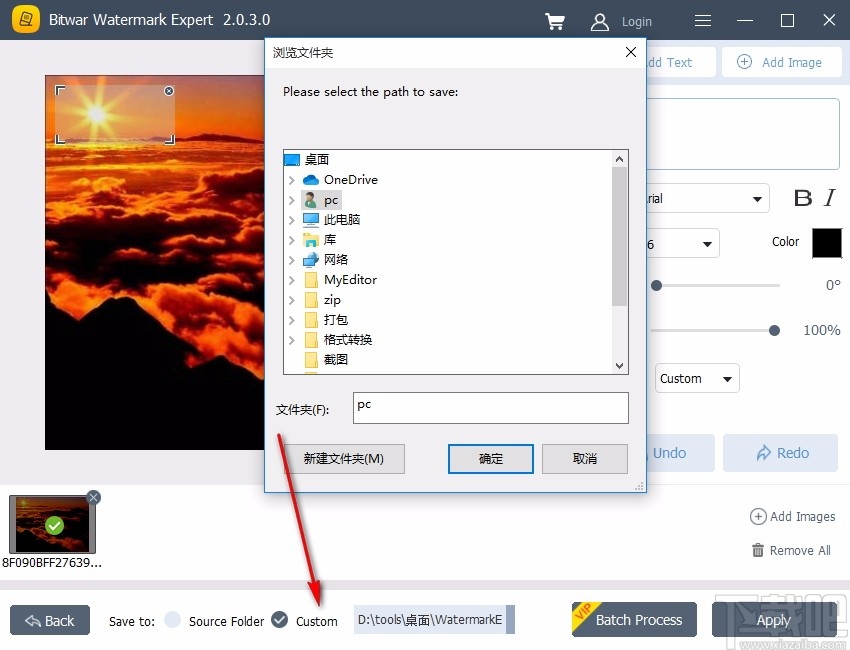Click the X on the watermark selection box
This screenshot has width=850, height=650.
(x=169, y=90)
